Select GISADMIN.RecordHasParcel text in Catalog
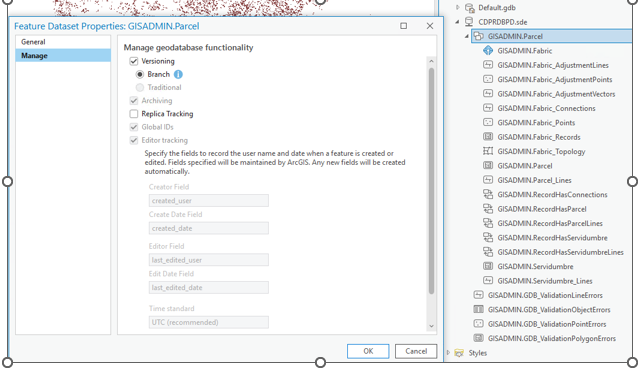 pos(542,209)
